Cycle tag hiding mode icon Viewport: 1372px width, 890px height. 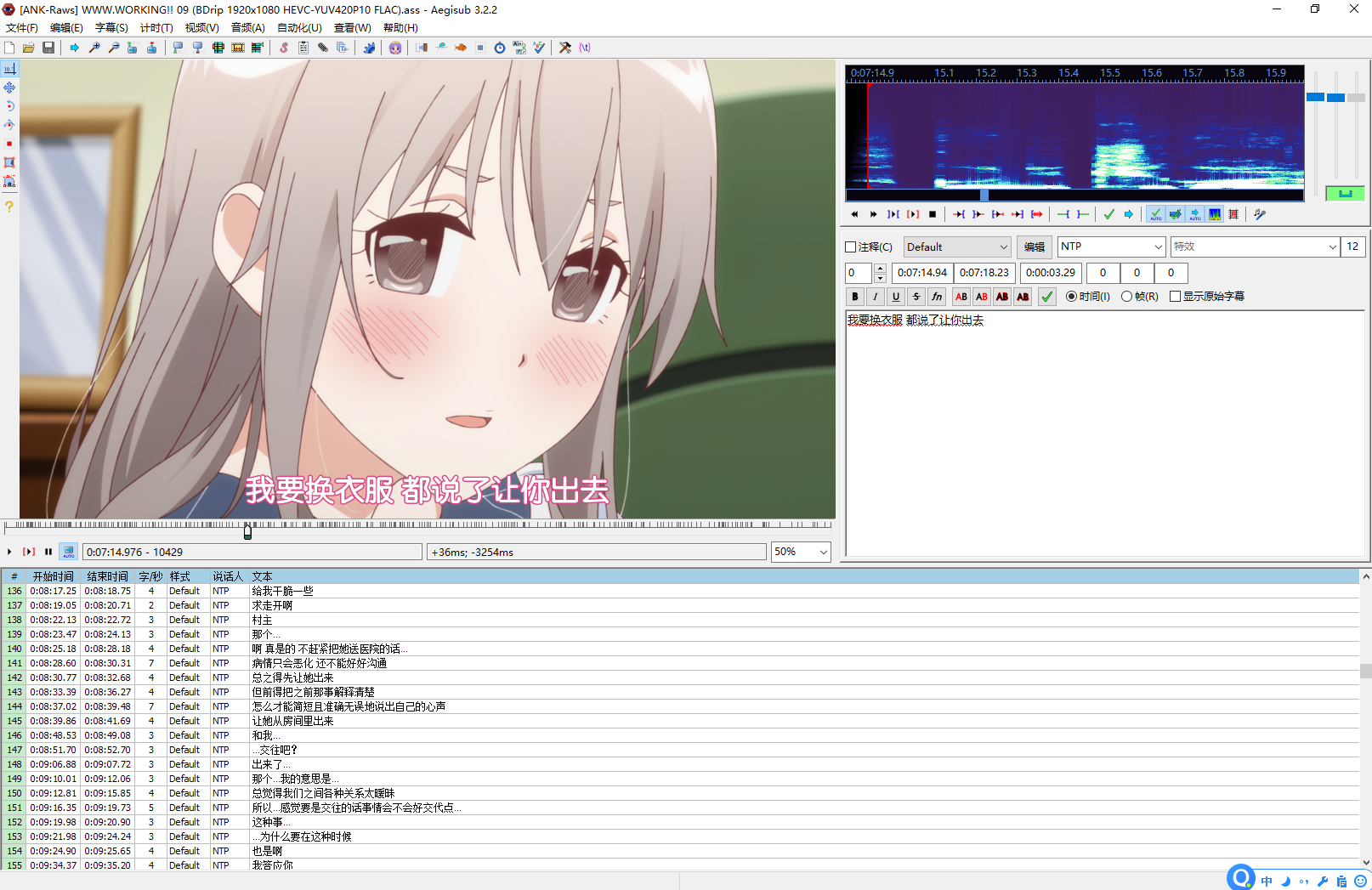click(585, 48)
